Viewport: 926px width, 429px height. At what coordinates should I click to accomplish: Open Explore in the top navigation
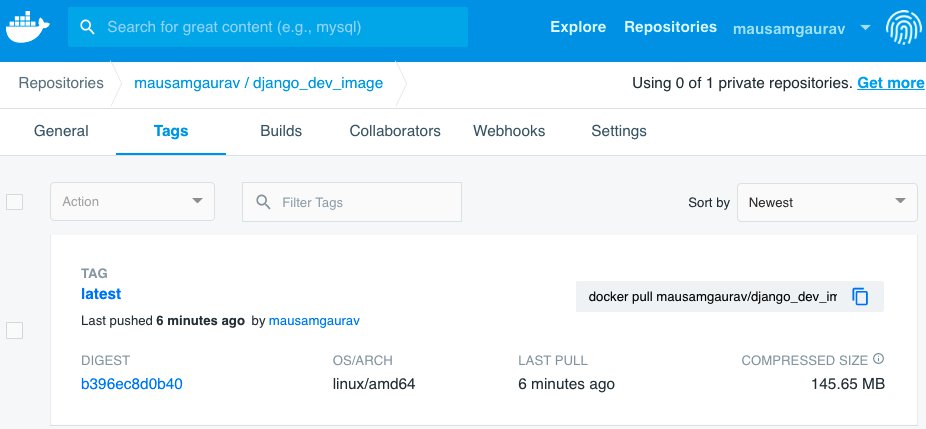click(578, 27)
